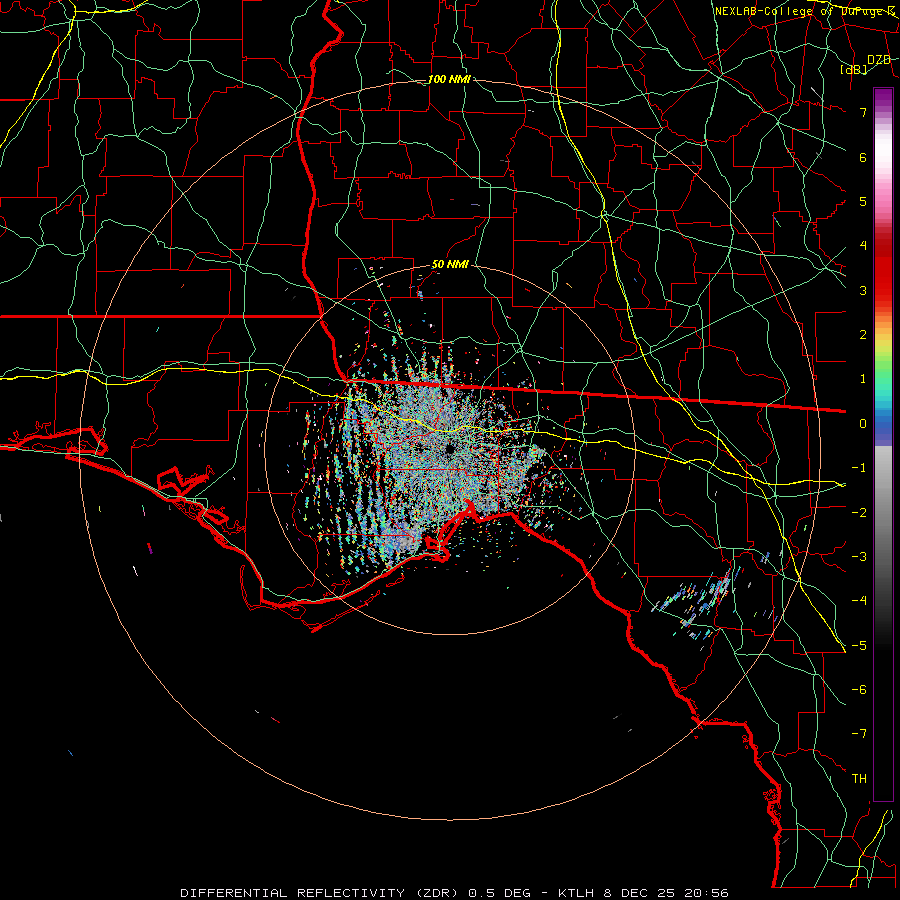Viewport: 900px width, 900px height.
Task: Click the "-7" value on the dB scale
Action: [859, 734]
